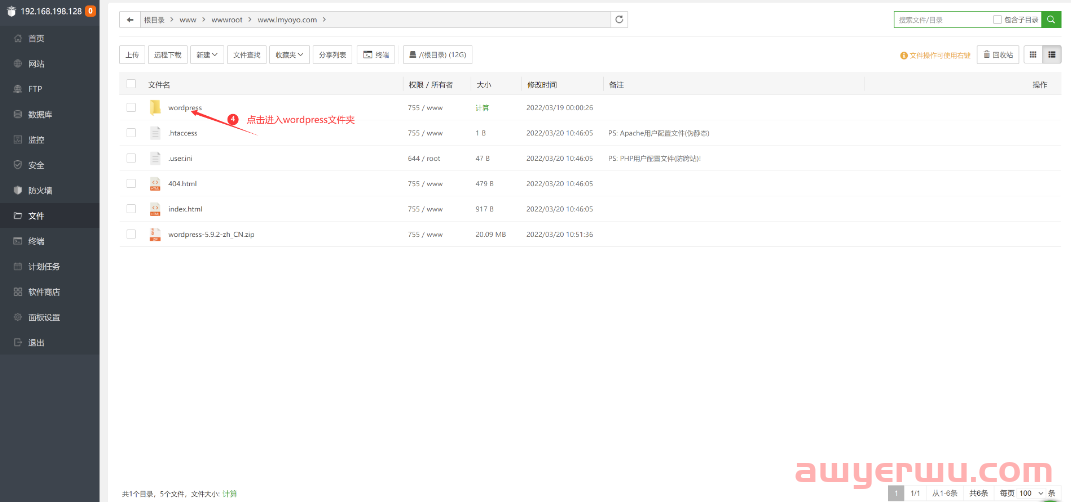The height and width of the screenshot is (502, 1071).
Task: Expand chevron after 根目录 in path
Action: click(x=172, y=20)
